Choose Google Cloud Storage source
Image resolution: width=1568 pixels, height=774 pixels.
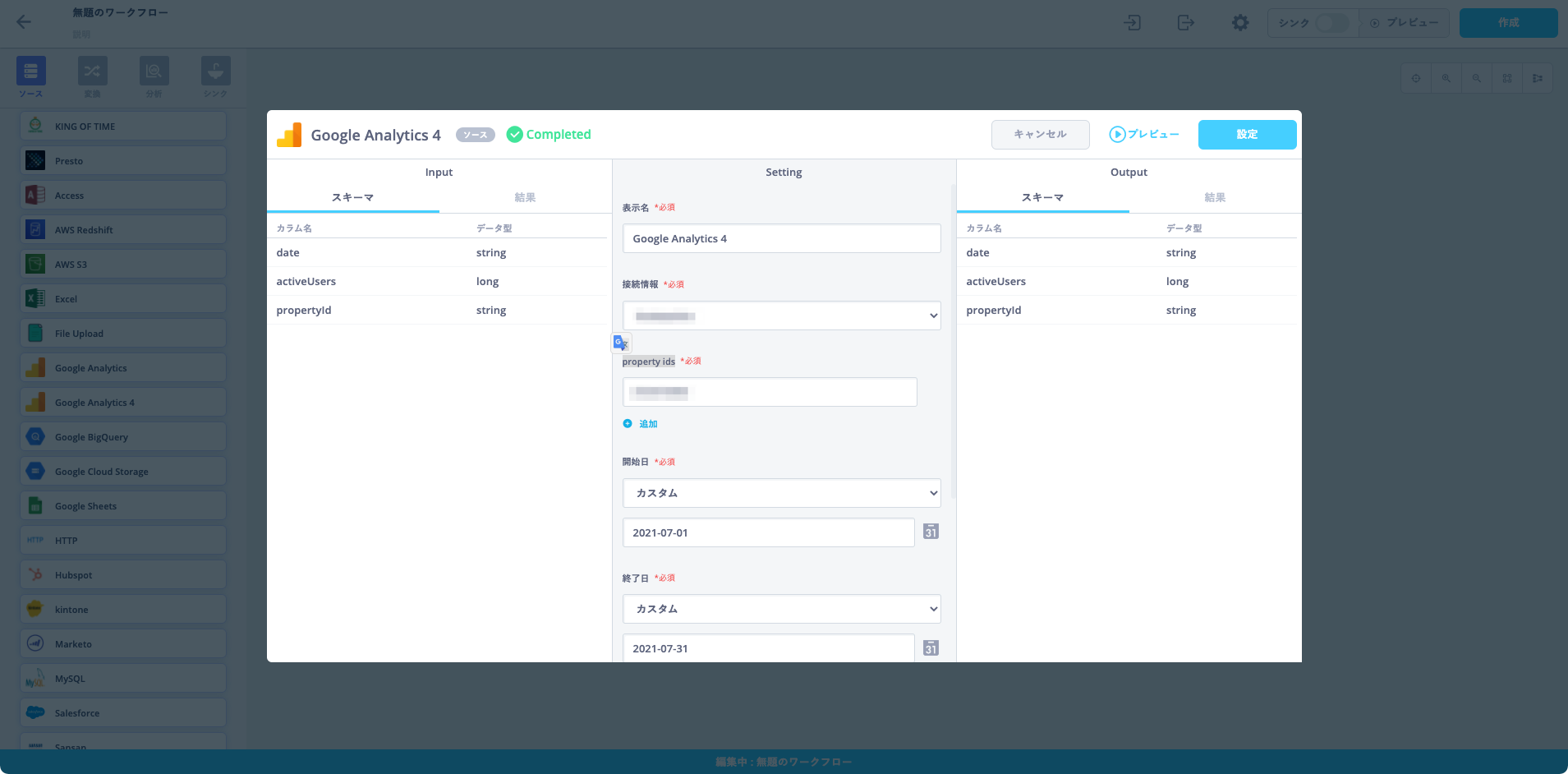click(x=123, y=471)
